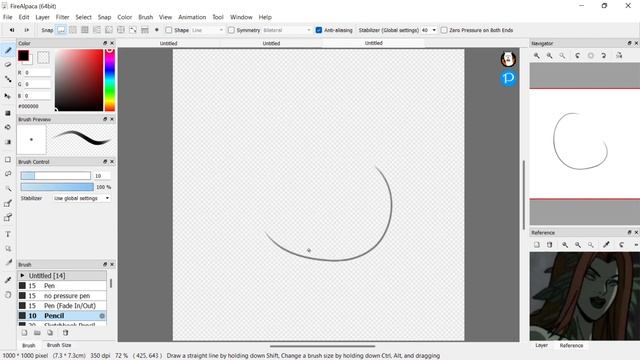
Task: Select the Fill rectangle tool
Action: (x=8, y=113)
